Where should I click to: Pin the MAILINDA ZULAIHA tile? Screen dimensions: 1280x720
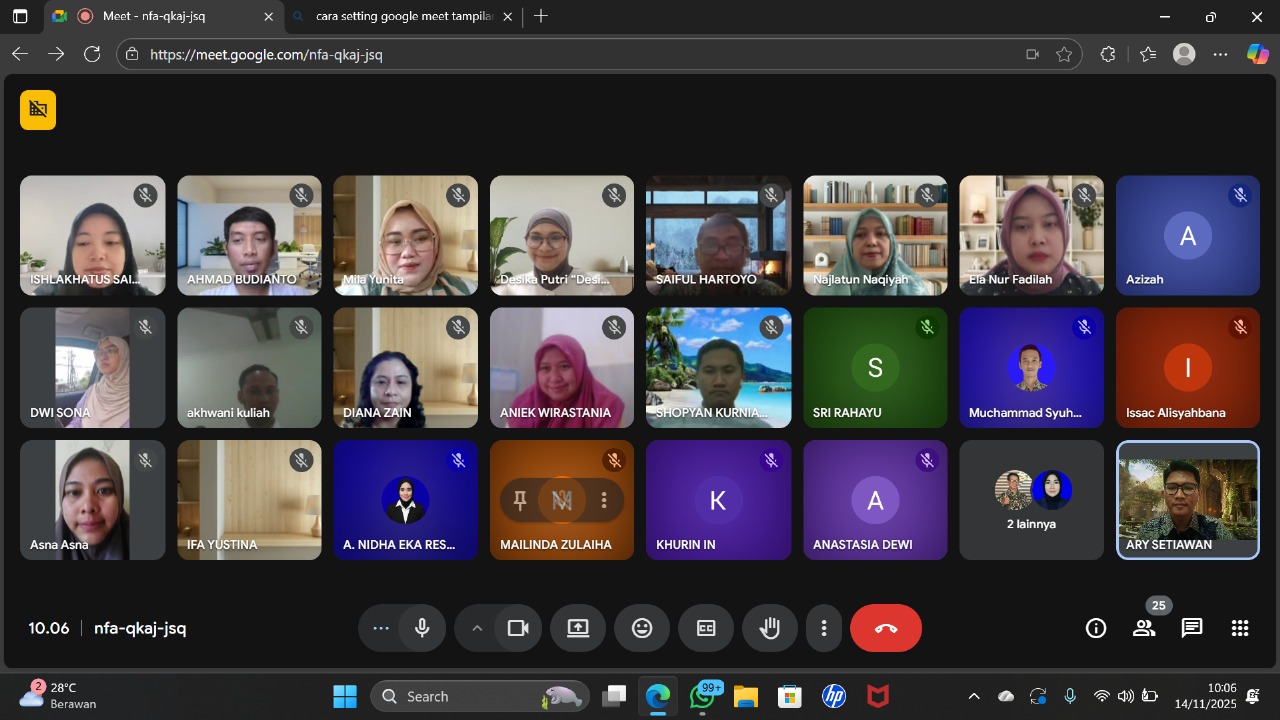520,500
